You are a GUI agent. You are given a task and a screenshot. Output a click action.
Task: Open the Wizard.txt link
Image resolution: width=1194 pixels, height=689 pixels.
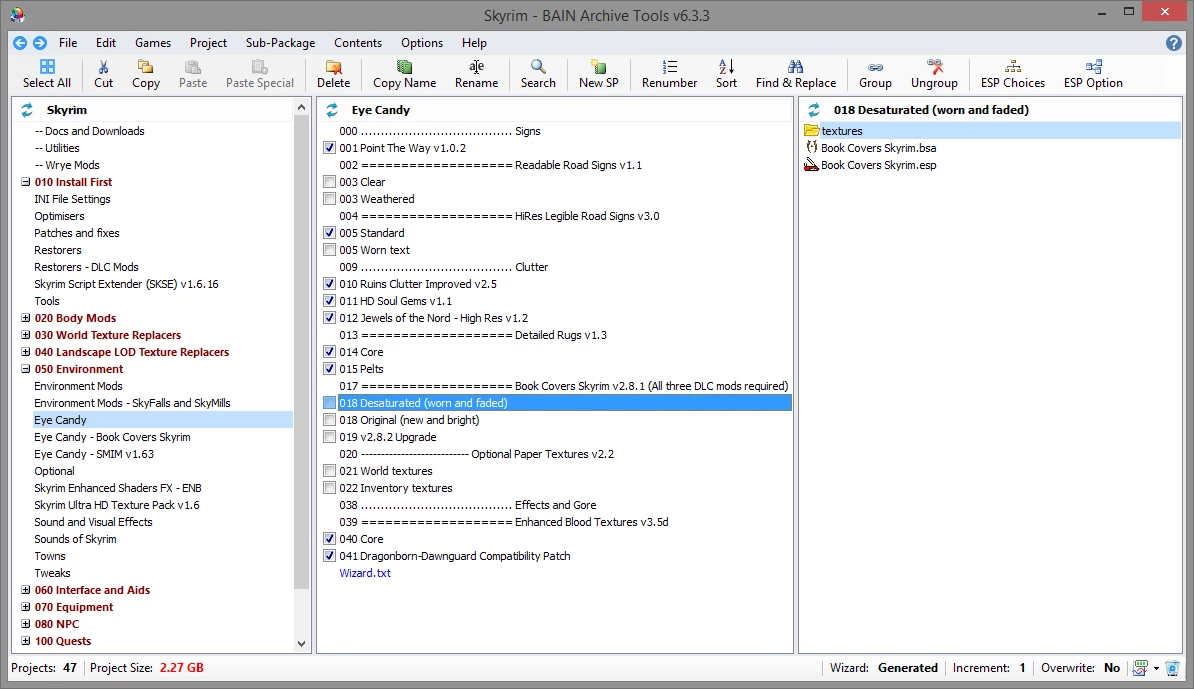coord(365,573)
